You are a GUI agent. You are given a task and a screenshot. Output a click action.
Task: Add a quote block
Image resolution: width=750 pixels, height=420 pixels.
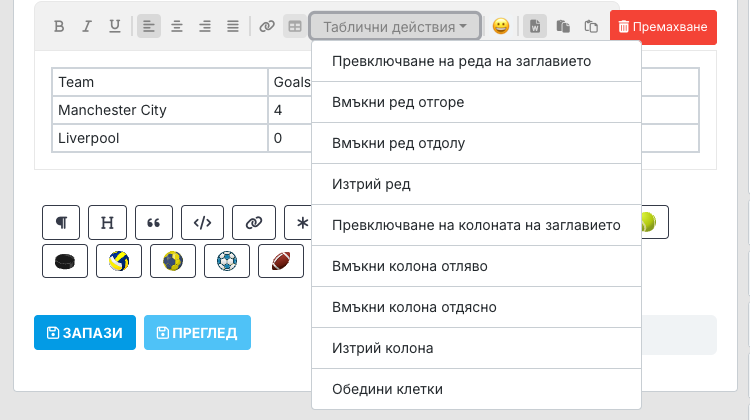154,222
